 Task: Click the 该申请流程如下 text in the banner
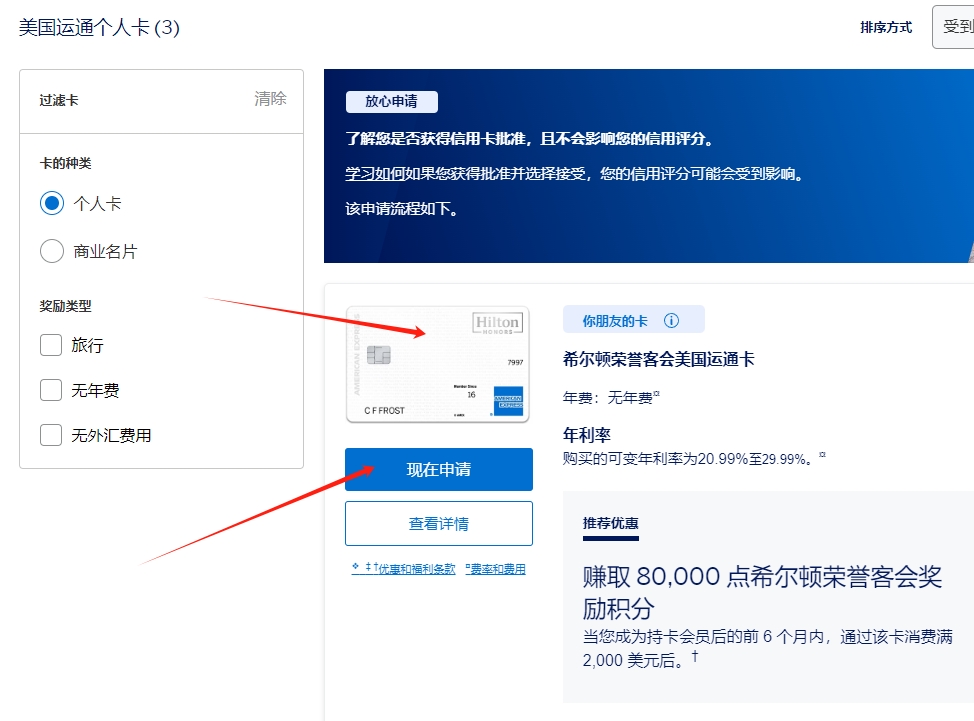tap(401, 209)
